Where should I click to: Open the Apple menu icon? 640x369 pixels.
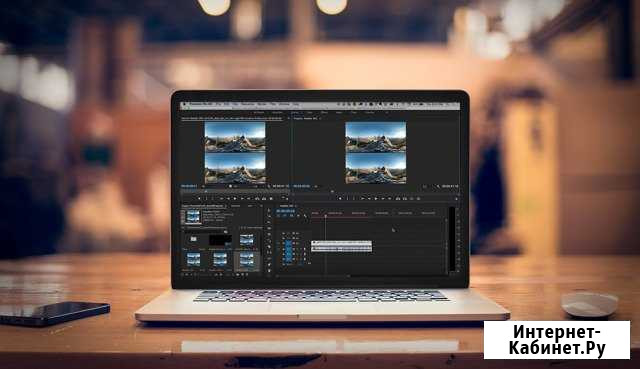pyautogui.click(x=184, y=105)
